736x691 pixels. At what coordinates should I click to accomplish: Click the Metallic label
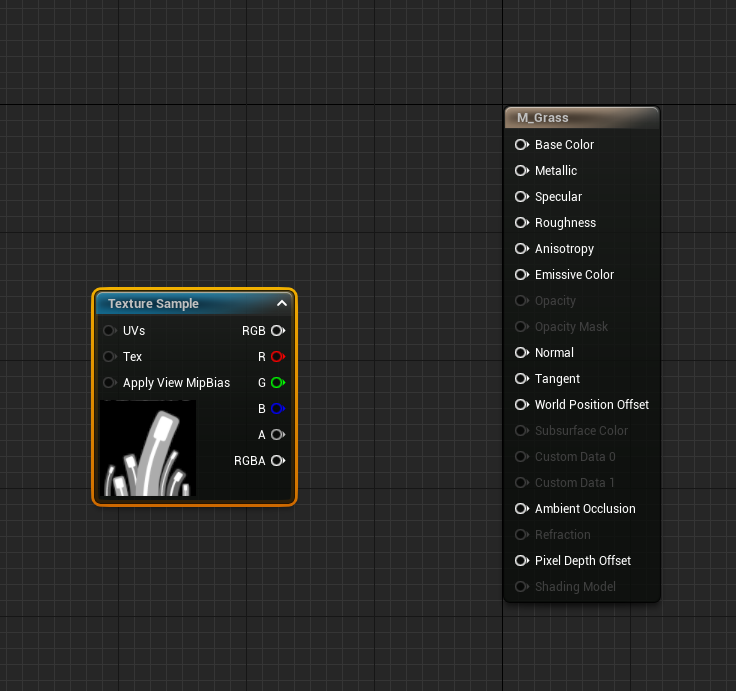(x=556, y=170)
